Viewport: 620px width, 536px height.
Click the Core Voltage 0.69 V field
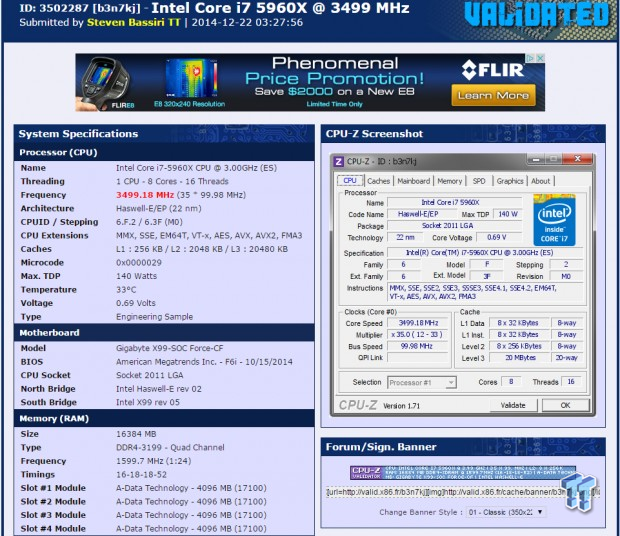point(499,237)
